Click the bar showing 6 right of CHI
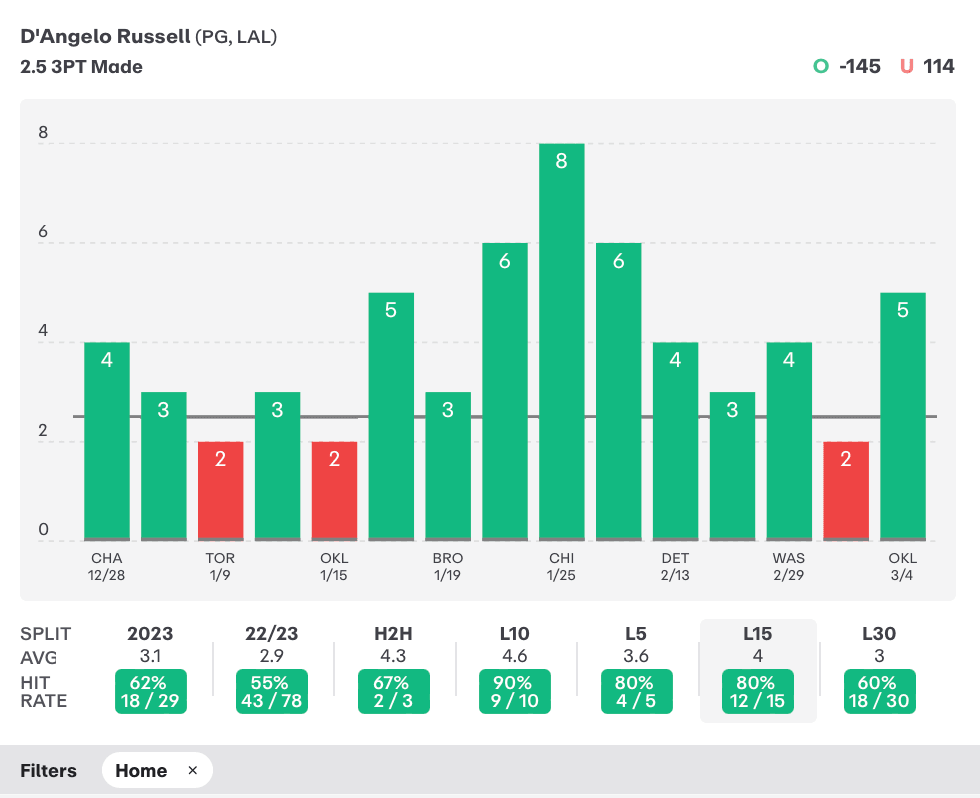980x798 pixels. pyautogui.click(x=619, y=392)
